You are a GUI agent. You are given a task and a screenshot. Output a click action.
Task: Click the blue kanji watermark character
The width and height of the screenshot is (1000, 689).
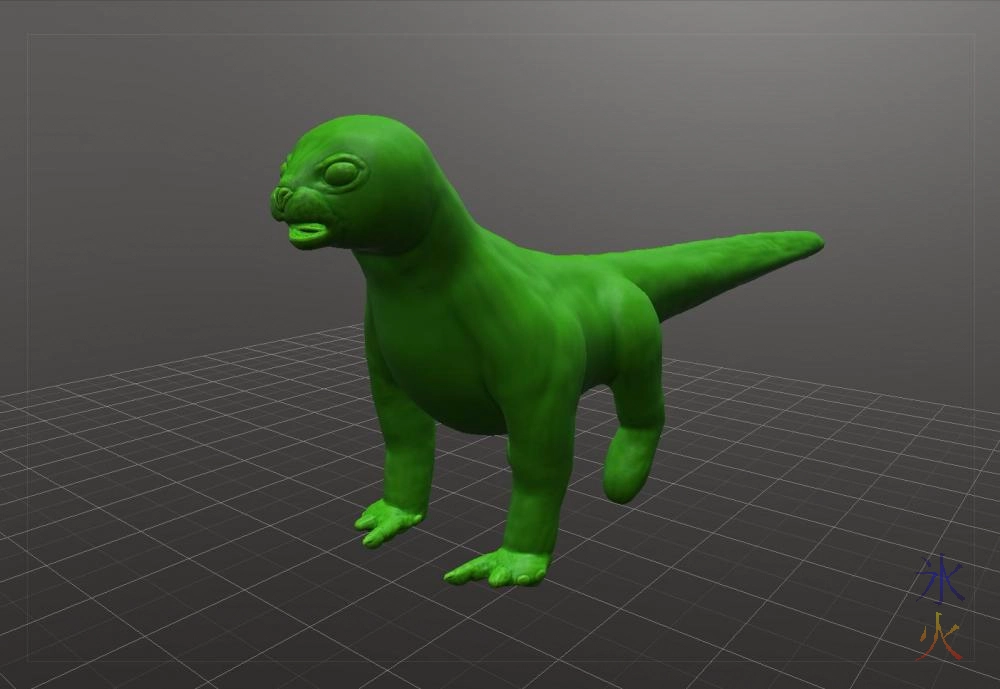tap(941, 581)
